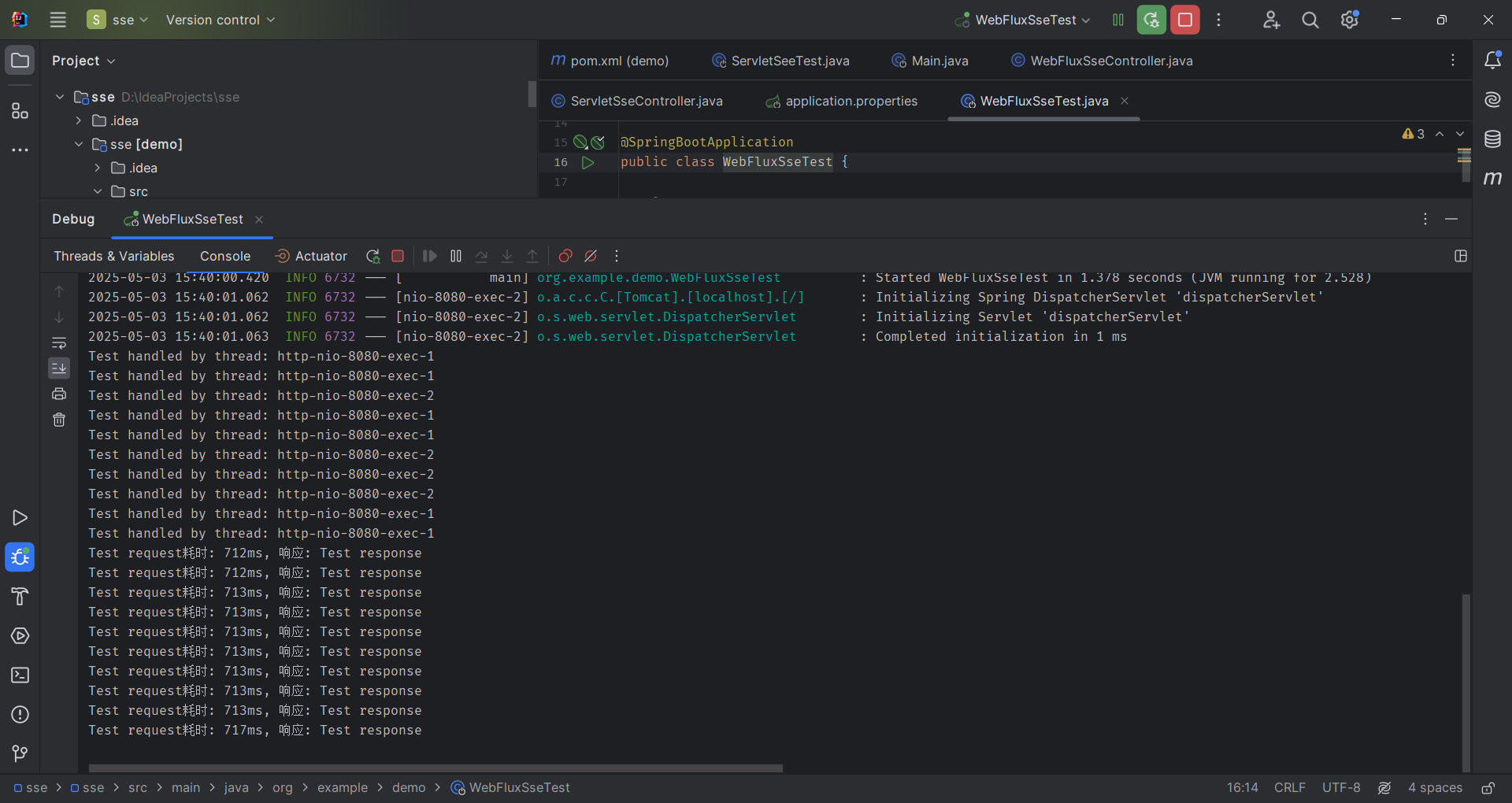The width and height of the screenshot is (1512, 803).
Task: Open IDE settings gear
Action: coord(1350,20)
